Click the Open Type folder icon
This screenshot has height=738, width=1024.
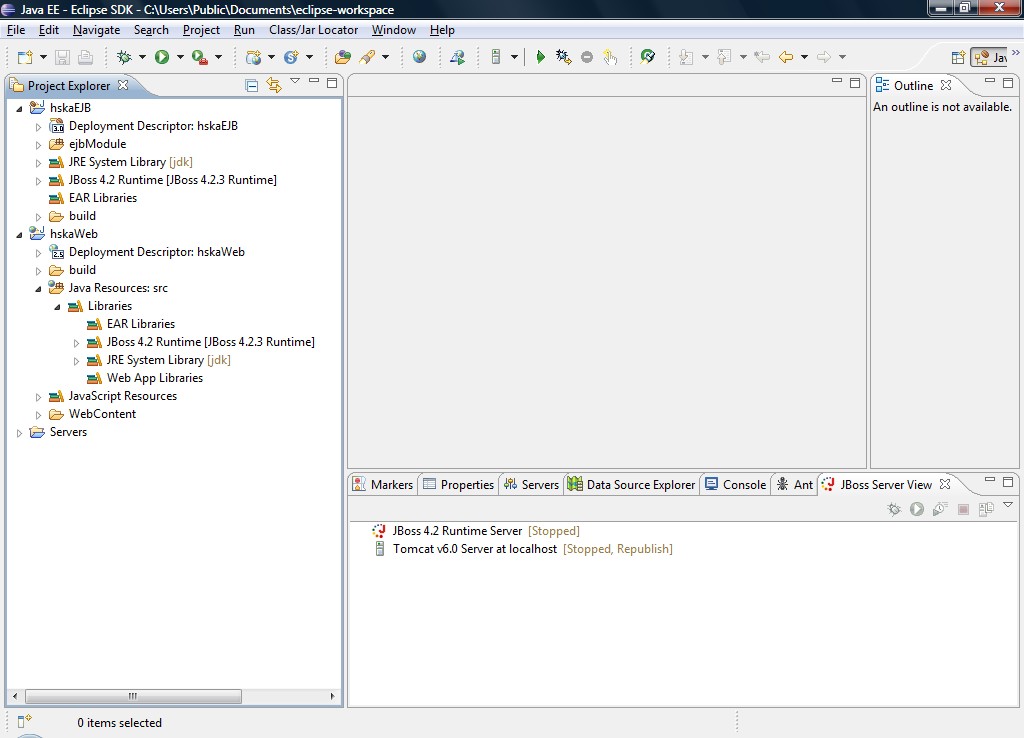[x=342, y=57]
